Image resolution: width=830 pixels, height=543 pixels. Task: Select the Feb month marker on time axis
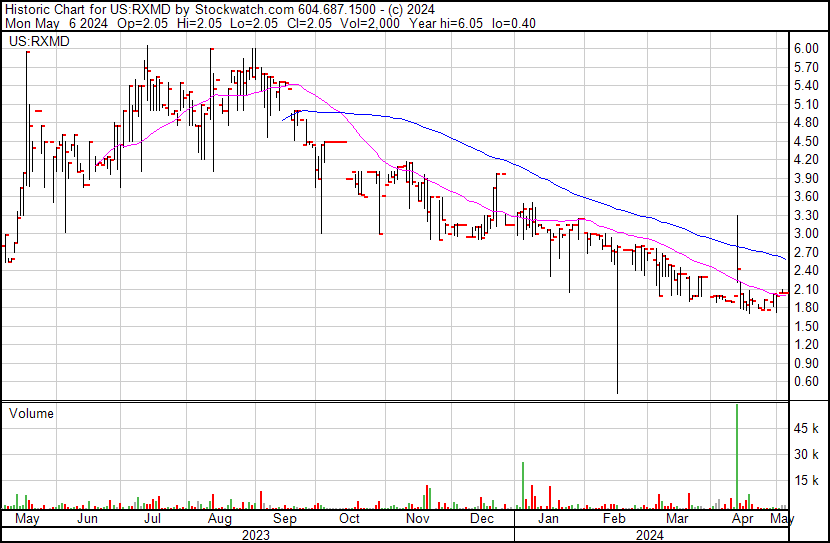point(613,519)
